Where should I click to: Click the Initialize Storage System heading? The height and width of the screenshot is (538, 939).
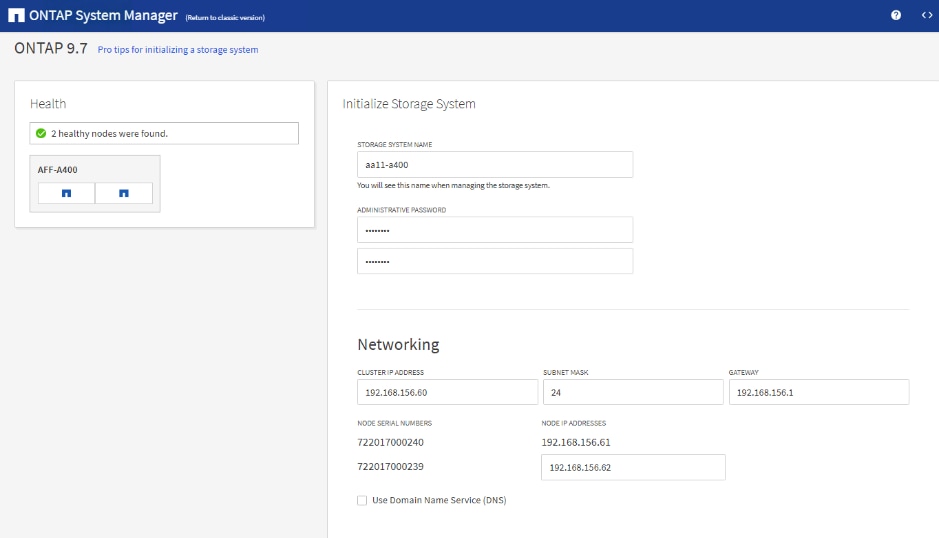click(409, 104)
